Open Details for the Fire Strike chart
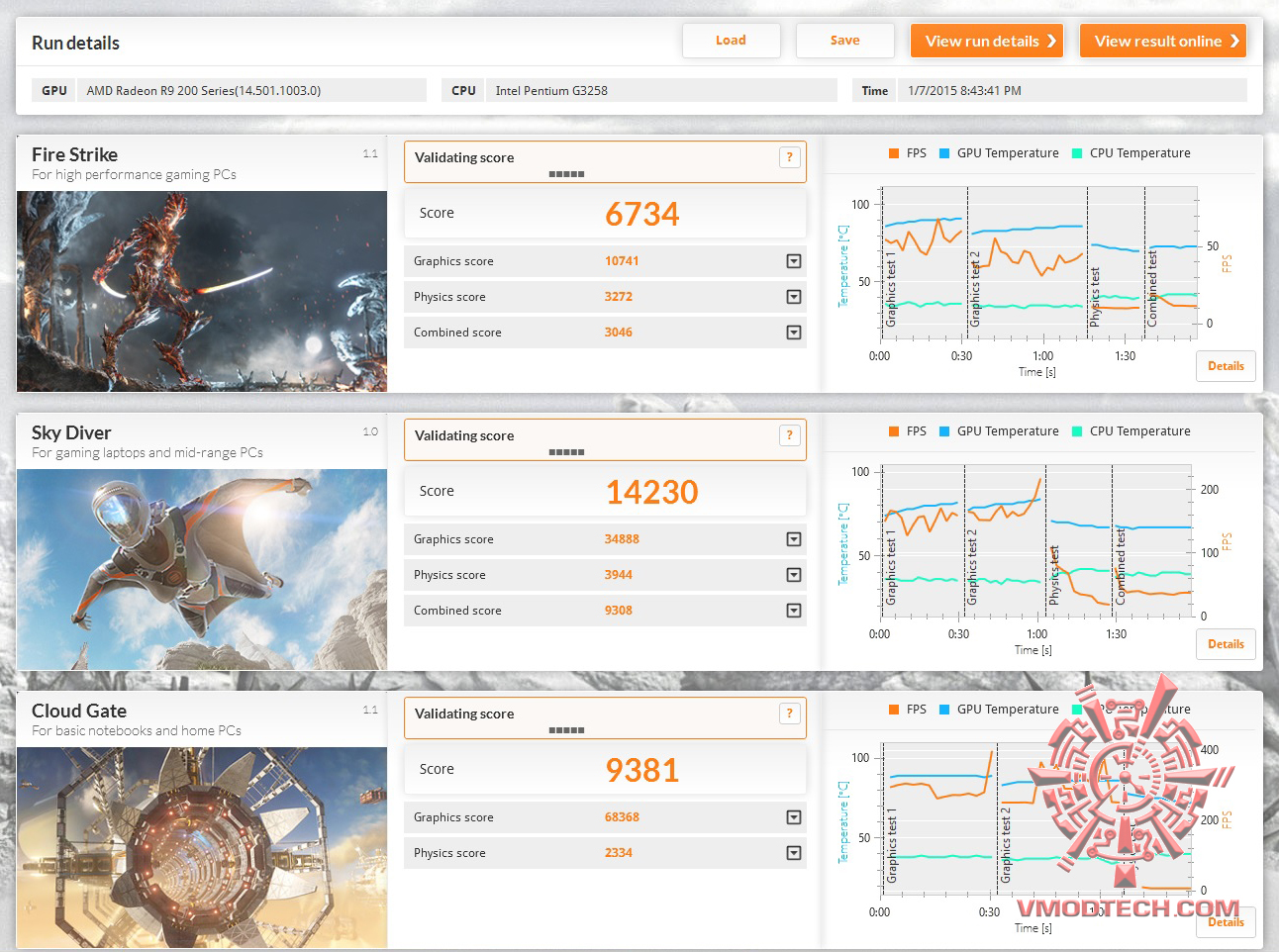The height and width of the screenshot is (952, 1279). (x=1226, y=366)
